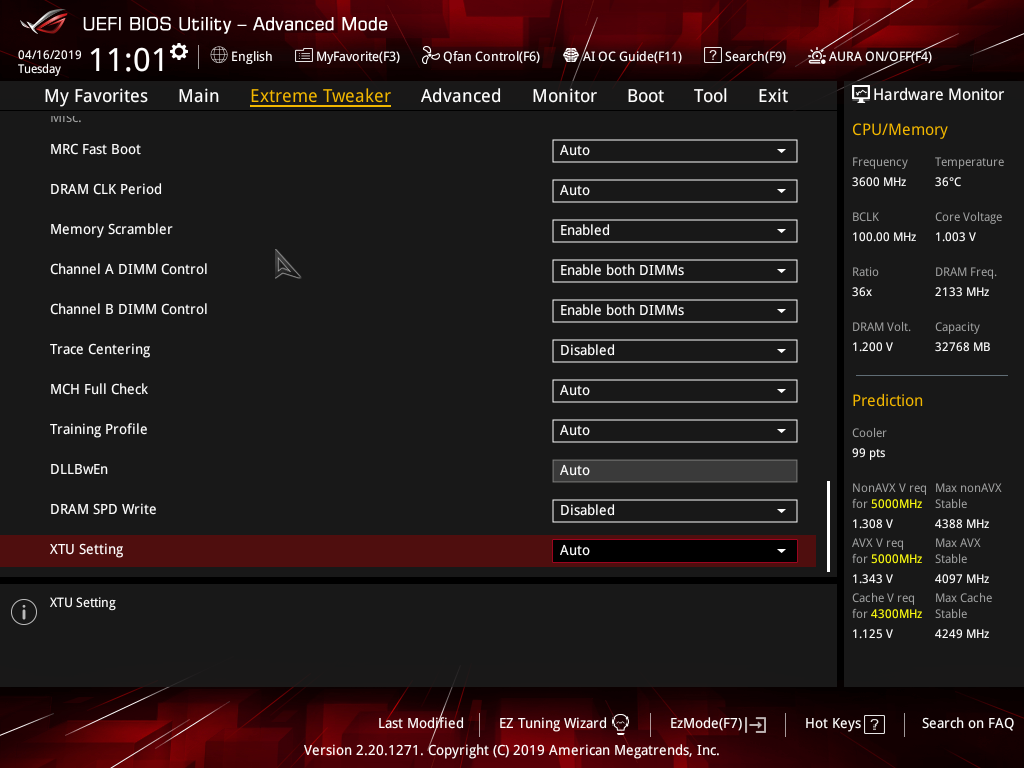
Task: Open the Monitor tab
Action: pos(564,96)
